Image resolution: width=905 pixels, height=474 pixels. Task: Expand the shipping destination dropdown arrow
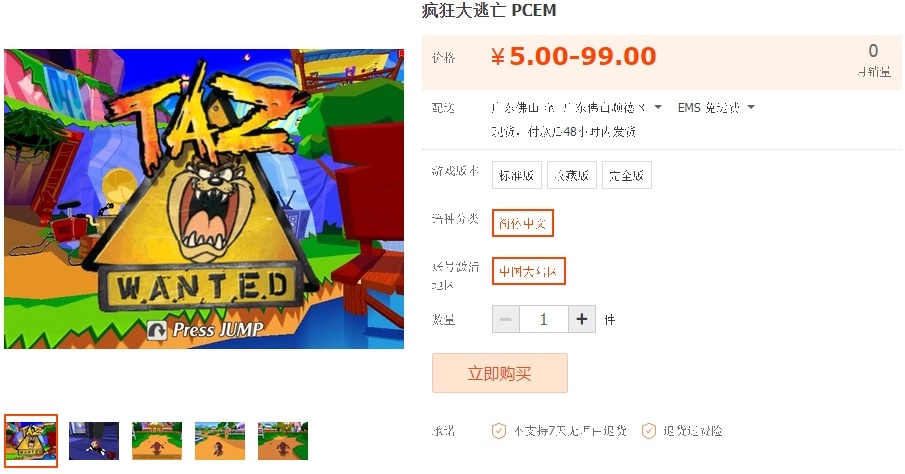[658, 107]
